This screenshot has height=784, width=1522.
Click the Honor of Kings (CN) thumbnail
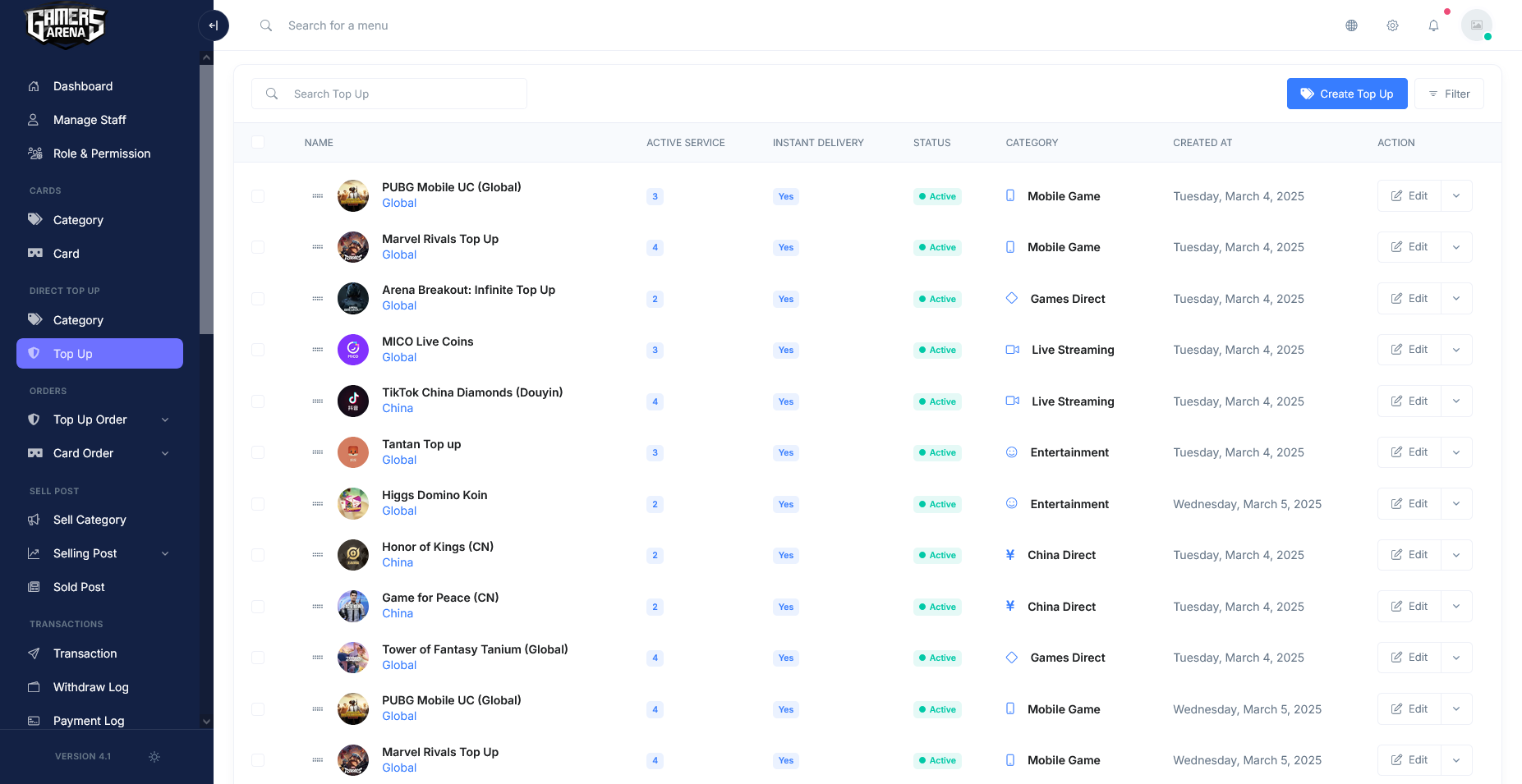click(x=353, y=555)
